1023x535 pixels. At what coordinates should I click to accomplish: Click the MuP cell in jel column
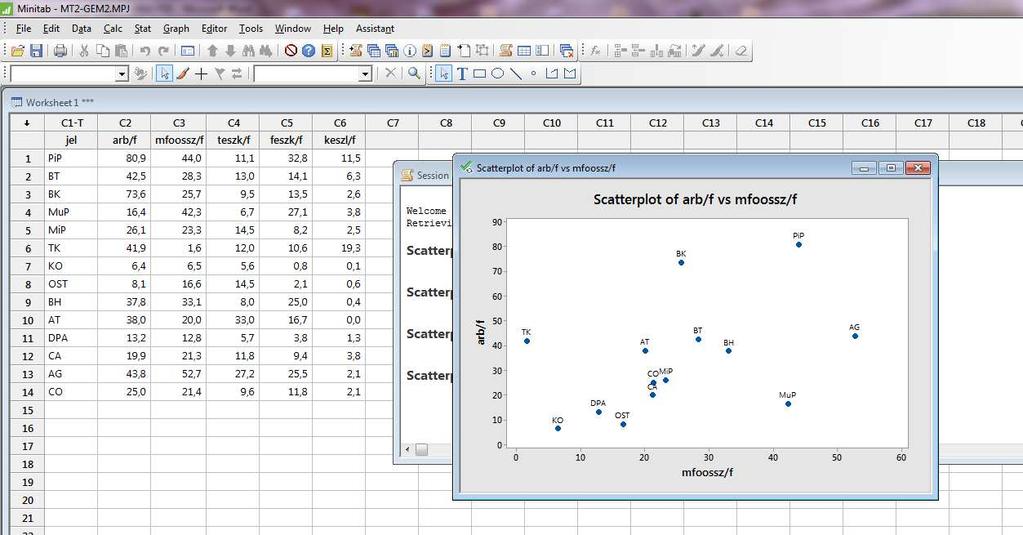point(71,212)
